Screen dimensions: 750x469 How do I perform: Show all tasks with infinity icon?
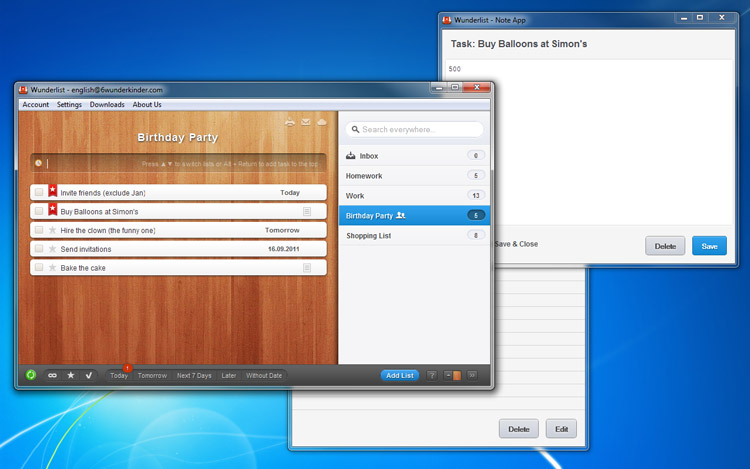click(52, 375)
